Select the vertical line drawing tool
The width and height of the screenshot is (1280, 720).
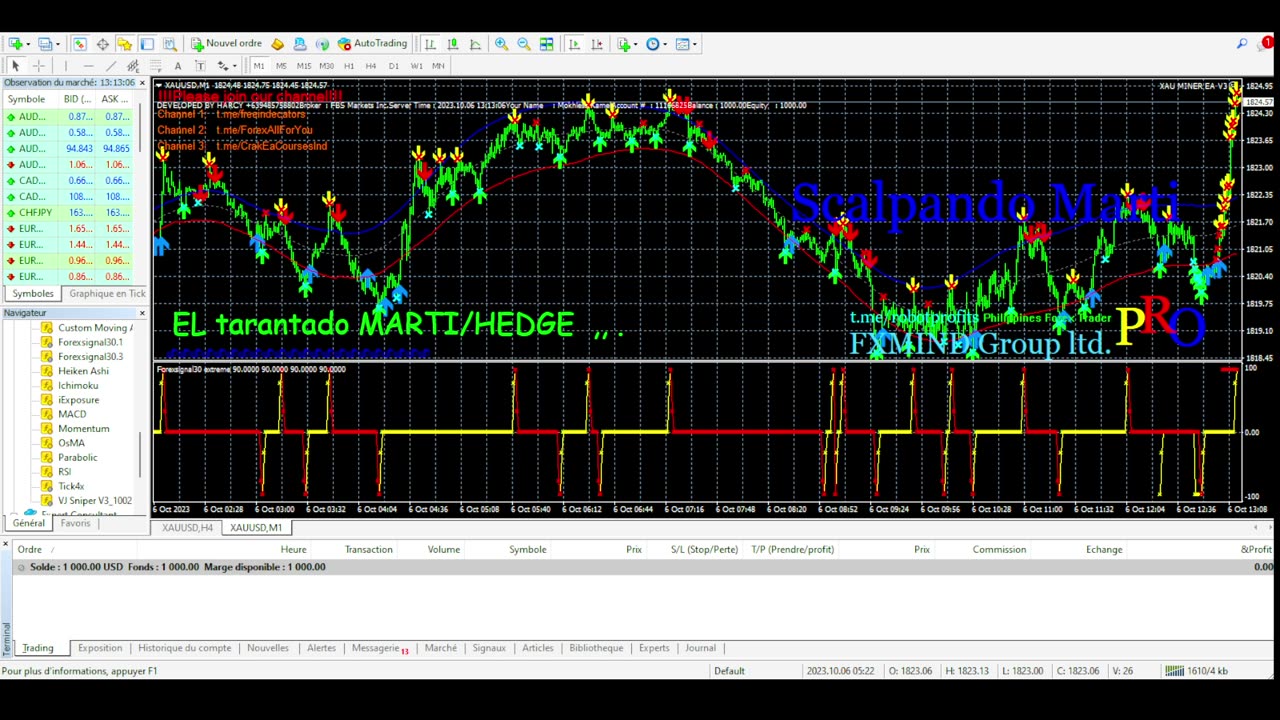66,66
